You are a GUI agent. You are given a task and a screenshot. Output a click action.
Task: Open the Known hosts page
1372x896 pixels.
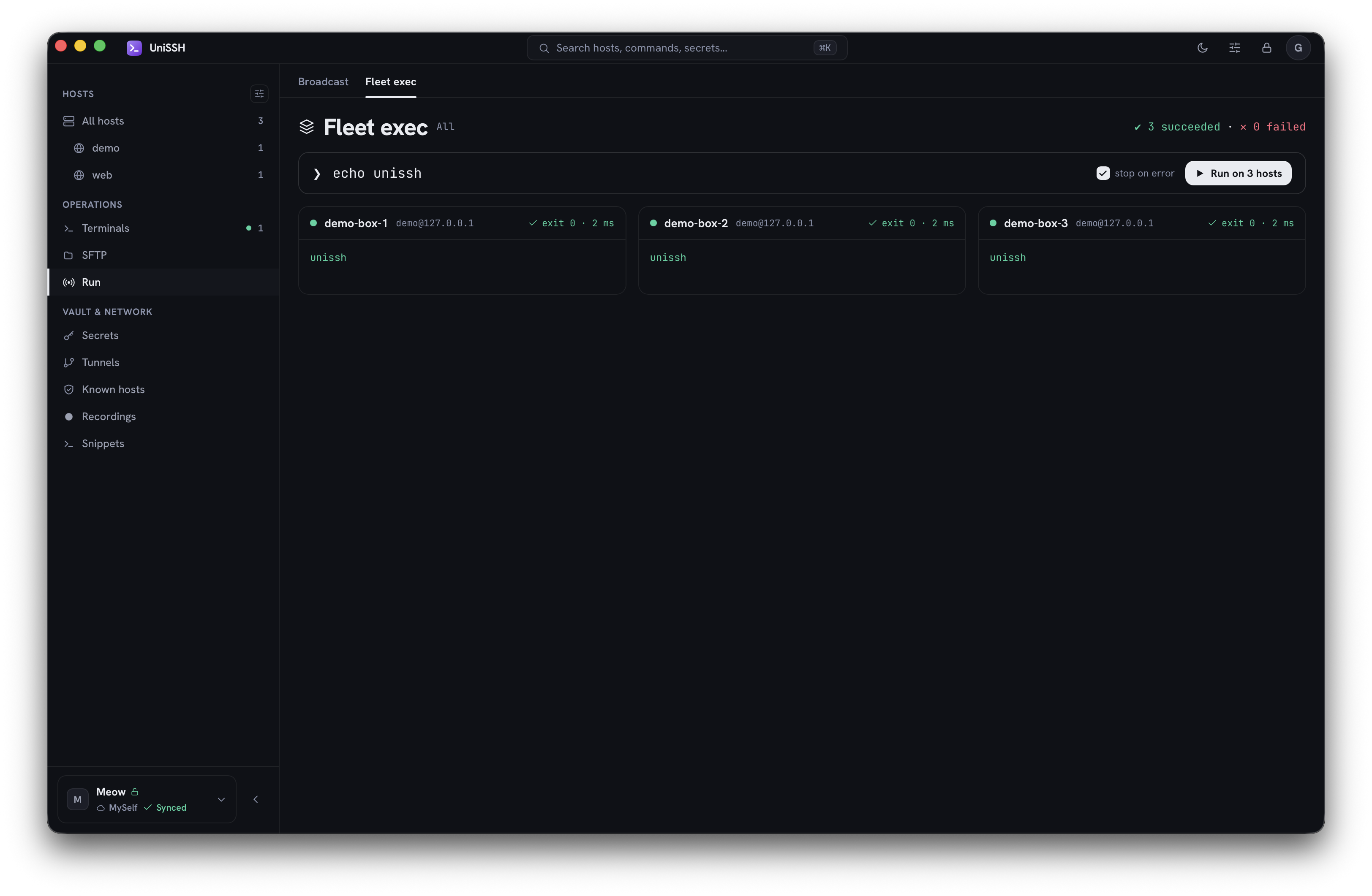163,389
